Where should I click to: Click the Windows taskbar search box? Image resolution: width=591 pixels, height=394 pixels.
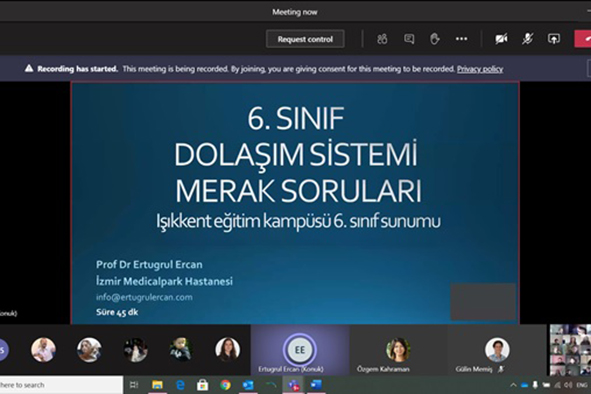[x=61, y=385]
